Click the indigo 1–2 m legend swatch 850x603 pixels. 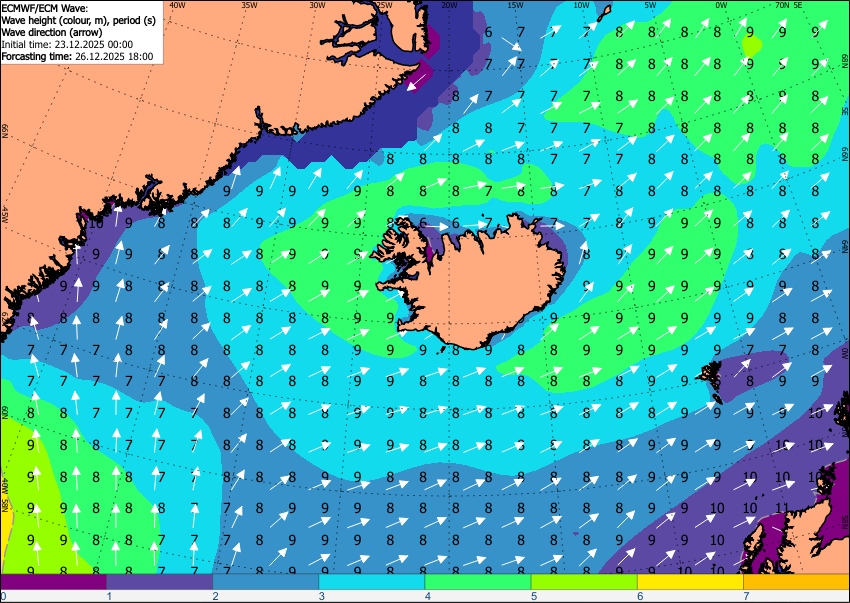click(x=159, y=581)
